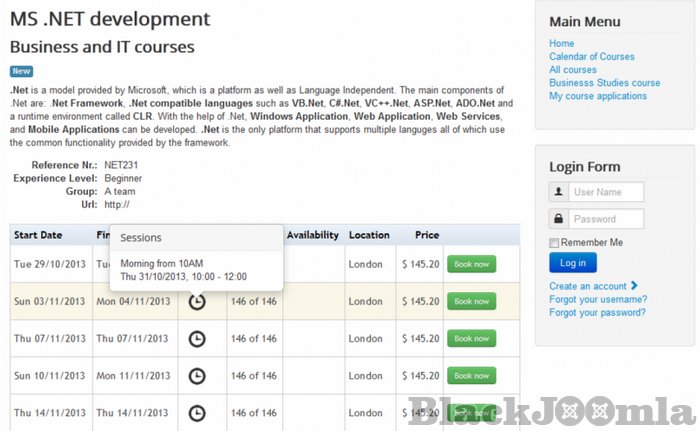Go to My course applications
Screen dimensions: 700x431
pyautogui.click(x=598, y=96)
